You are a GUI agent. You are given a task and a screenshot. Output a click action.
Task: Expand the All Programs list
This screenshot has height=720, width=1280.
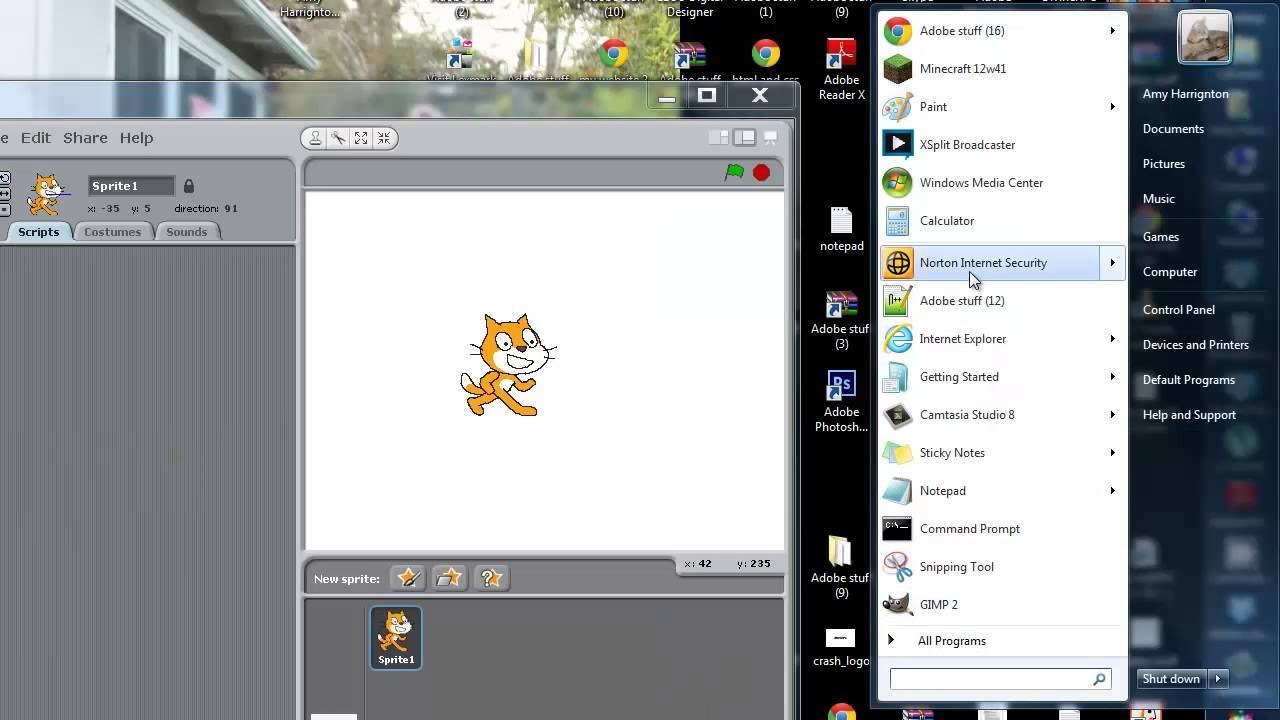click(1003, 641)
